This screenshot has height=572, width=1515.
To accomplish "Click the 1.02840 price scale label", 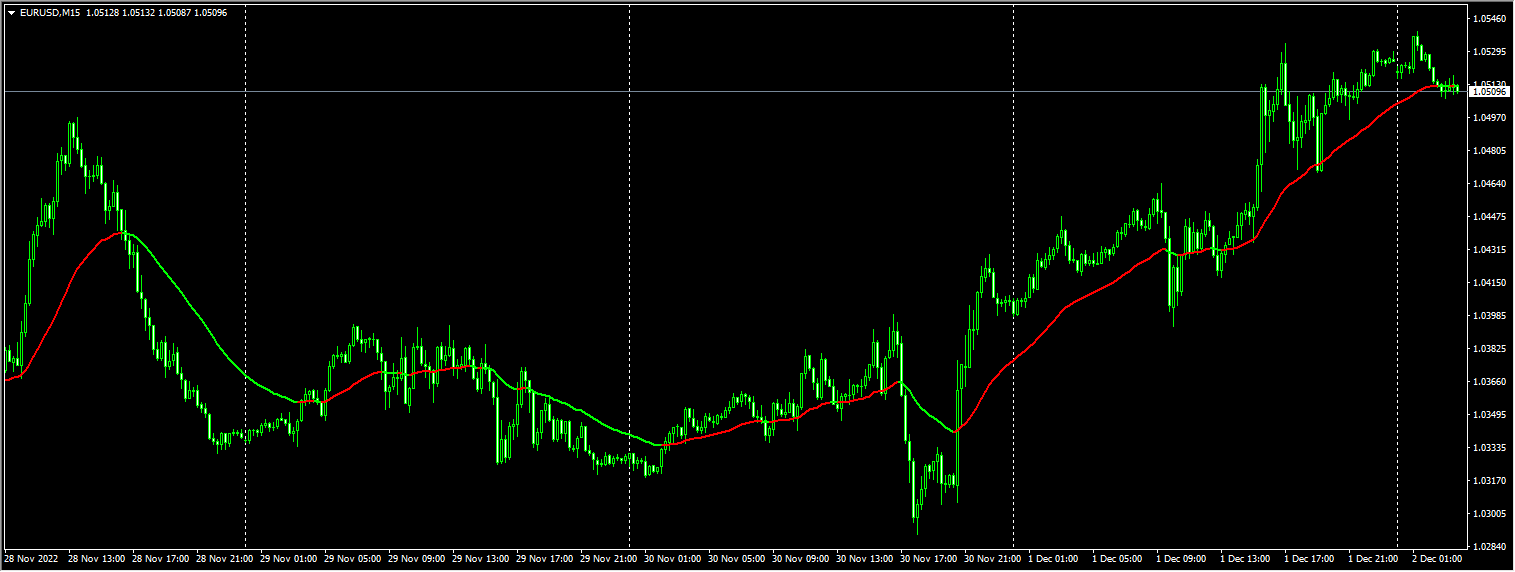I will click(1491, 547).
